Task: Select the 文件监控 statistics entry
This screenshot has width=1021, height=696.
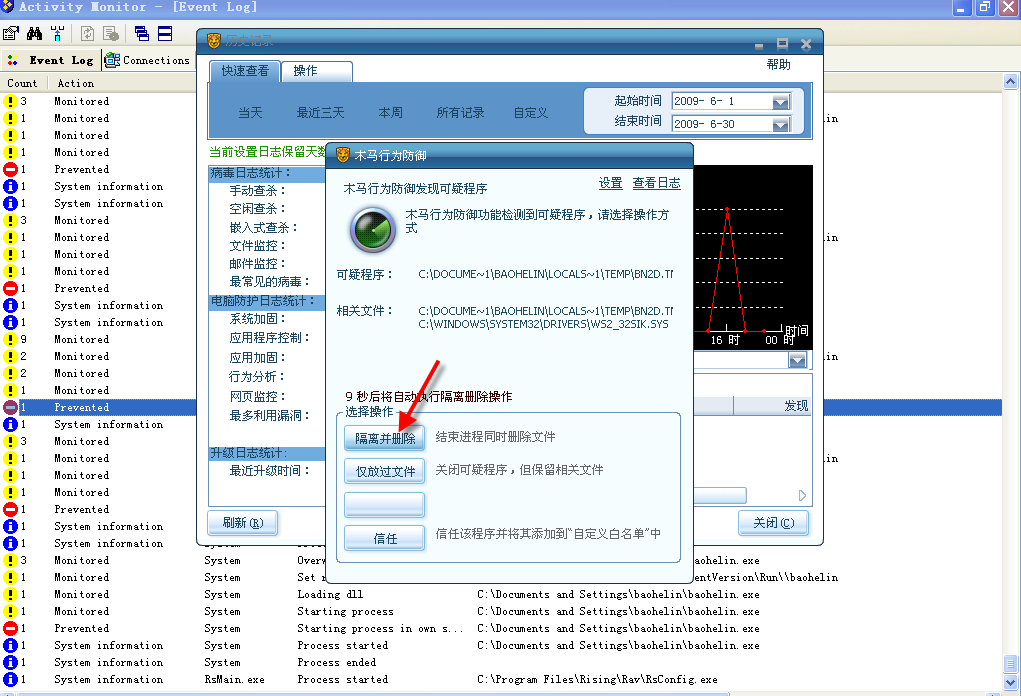Action: click(257, 245)
